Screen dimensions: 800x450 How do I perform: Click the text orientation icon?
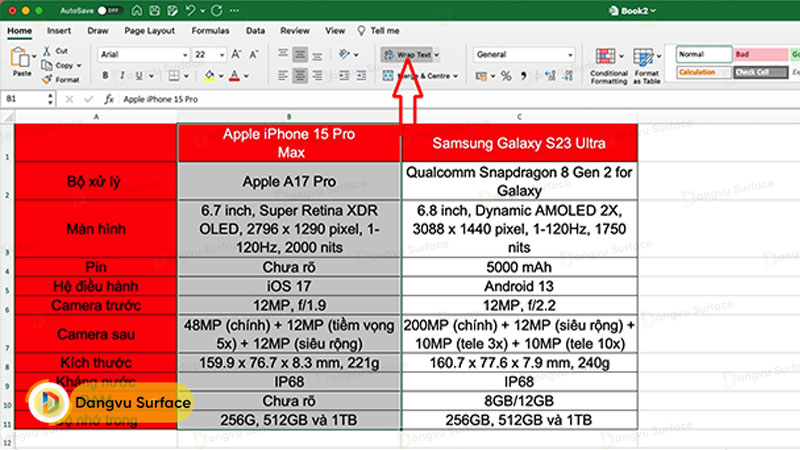[344, 54]
